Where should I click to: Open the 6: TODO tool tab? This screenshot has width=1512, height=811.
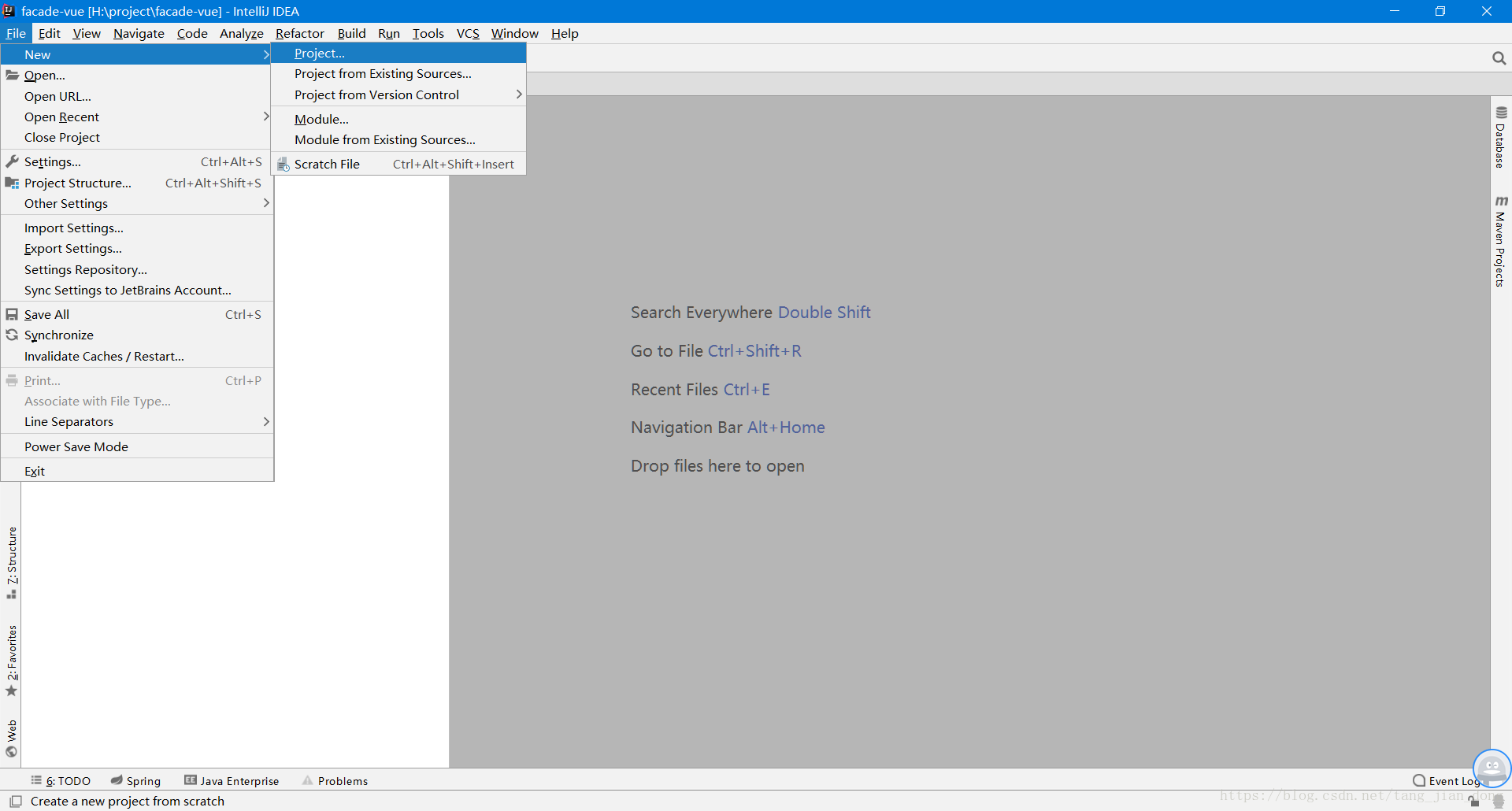pyautogui.click(x=61, y=780)
